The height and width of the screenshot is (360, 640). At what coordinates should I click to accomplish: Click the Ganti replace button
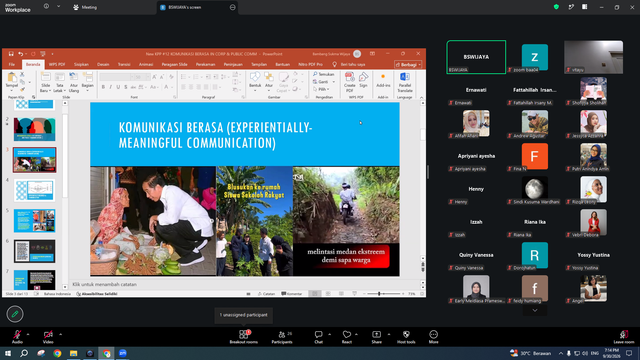pos(324,82)
